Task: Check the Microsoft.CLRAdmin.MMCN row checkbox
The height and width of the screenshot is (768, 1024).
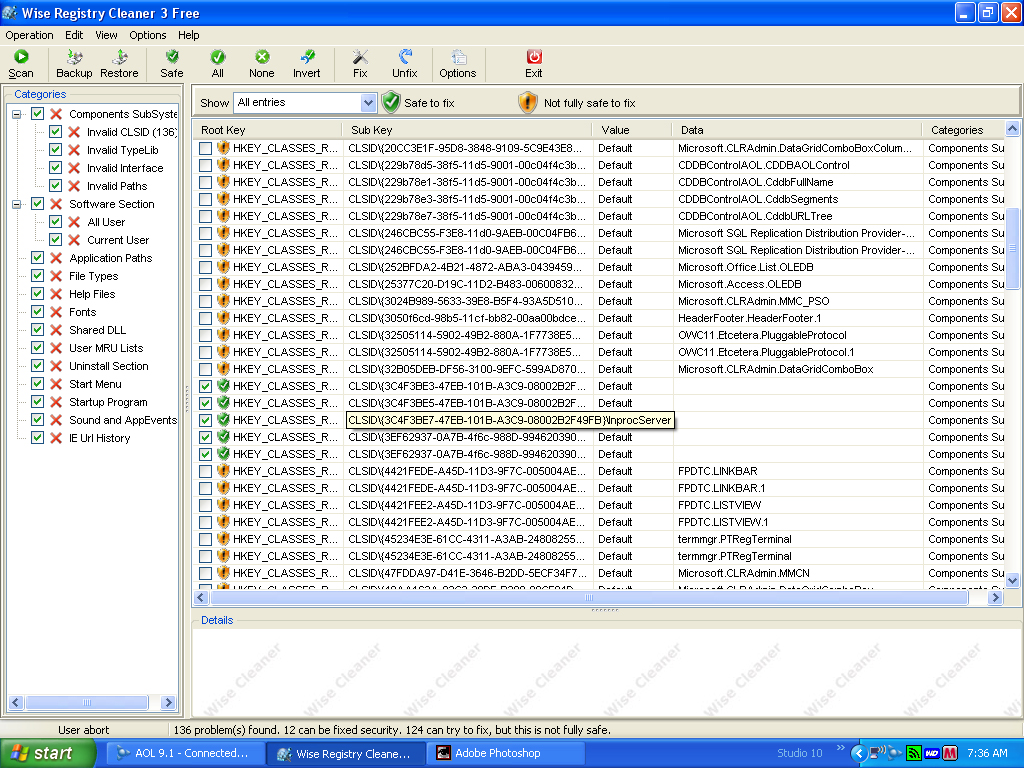Action: tap(206, 573)
